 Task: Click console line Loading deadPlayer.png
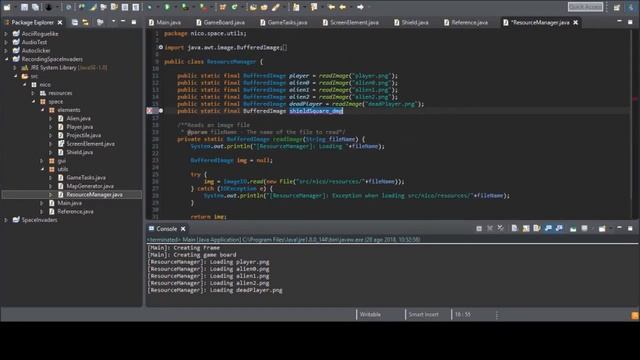[215, 290]
